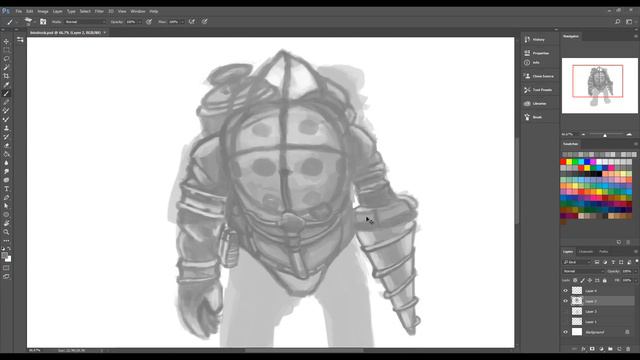The width and height of the screenshot is (640, 360).
Task: Change screen mode from toolbox bottom
Action: tap(6, 277)
